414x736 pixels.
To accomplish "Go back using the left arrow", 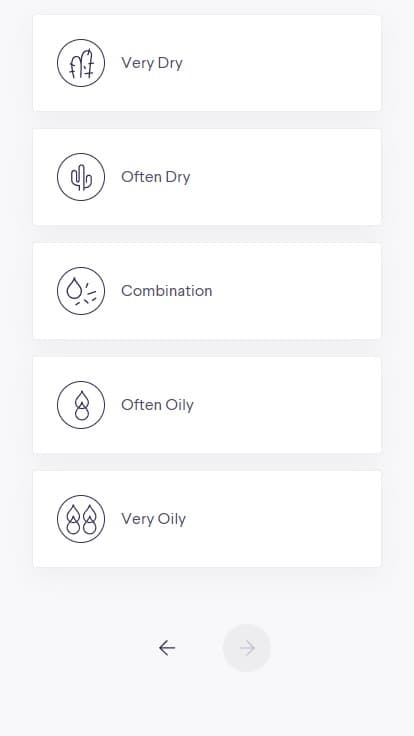I will click(167, 648).
